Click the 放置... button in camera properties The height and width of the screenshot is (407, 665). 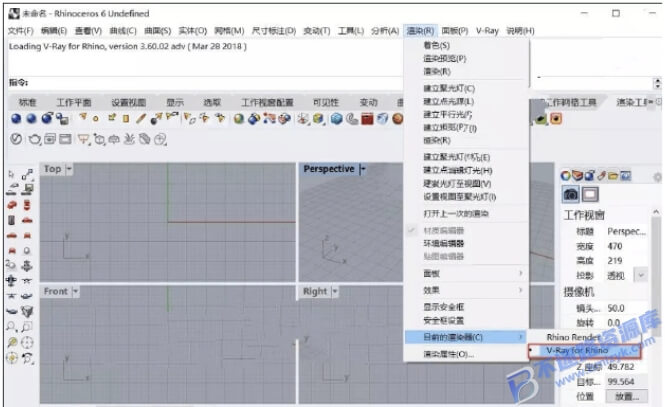(626, 397)
